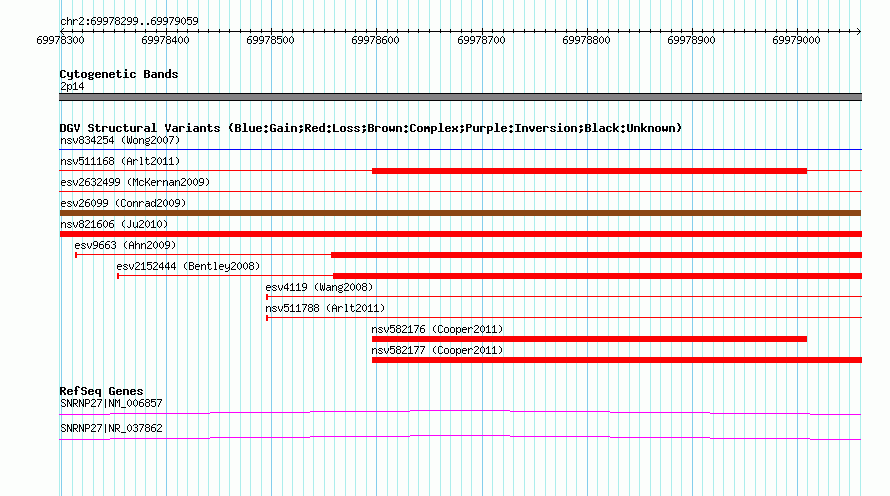Select variant esv4119 (Wang2008) label
This screenshot has height=496, width=890.
[x=319, y=287]
